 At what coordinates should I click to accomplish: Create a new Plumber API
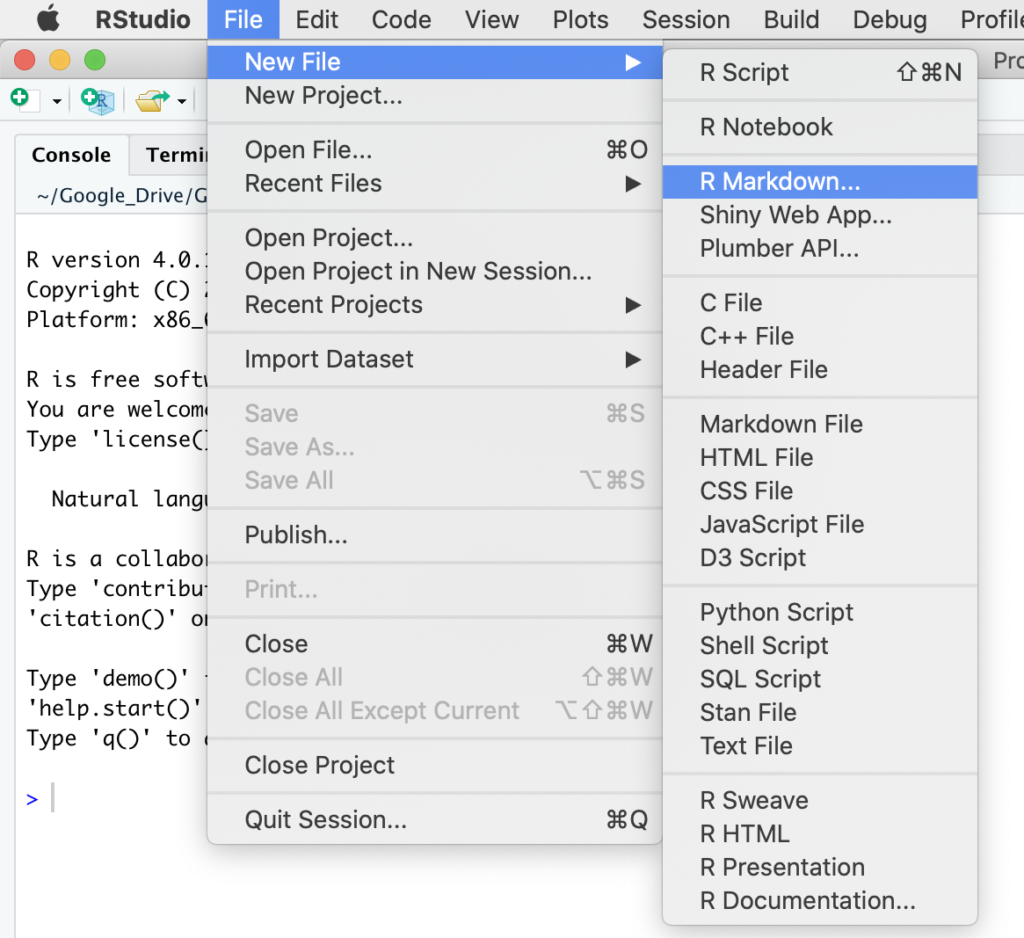tap(820, 248)
